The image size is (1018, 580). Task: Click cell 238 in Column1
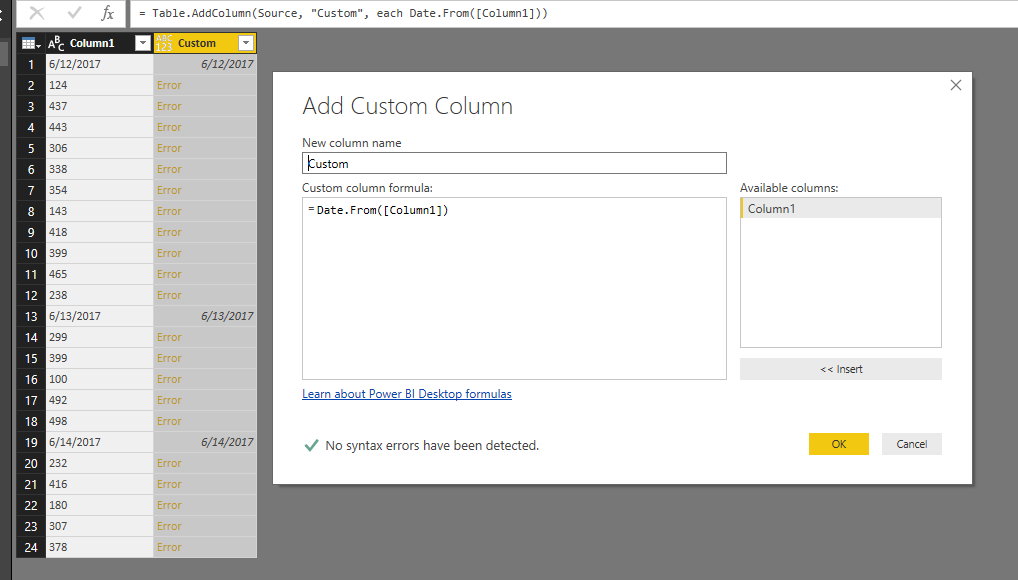[x=99, y=295]
